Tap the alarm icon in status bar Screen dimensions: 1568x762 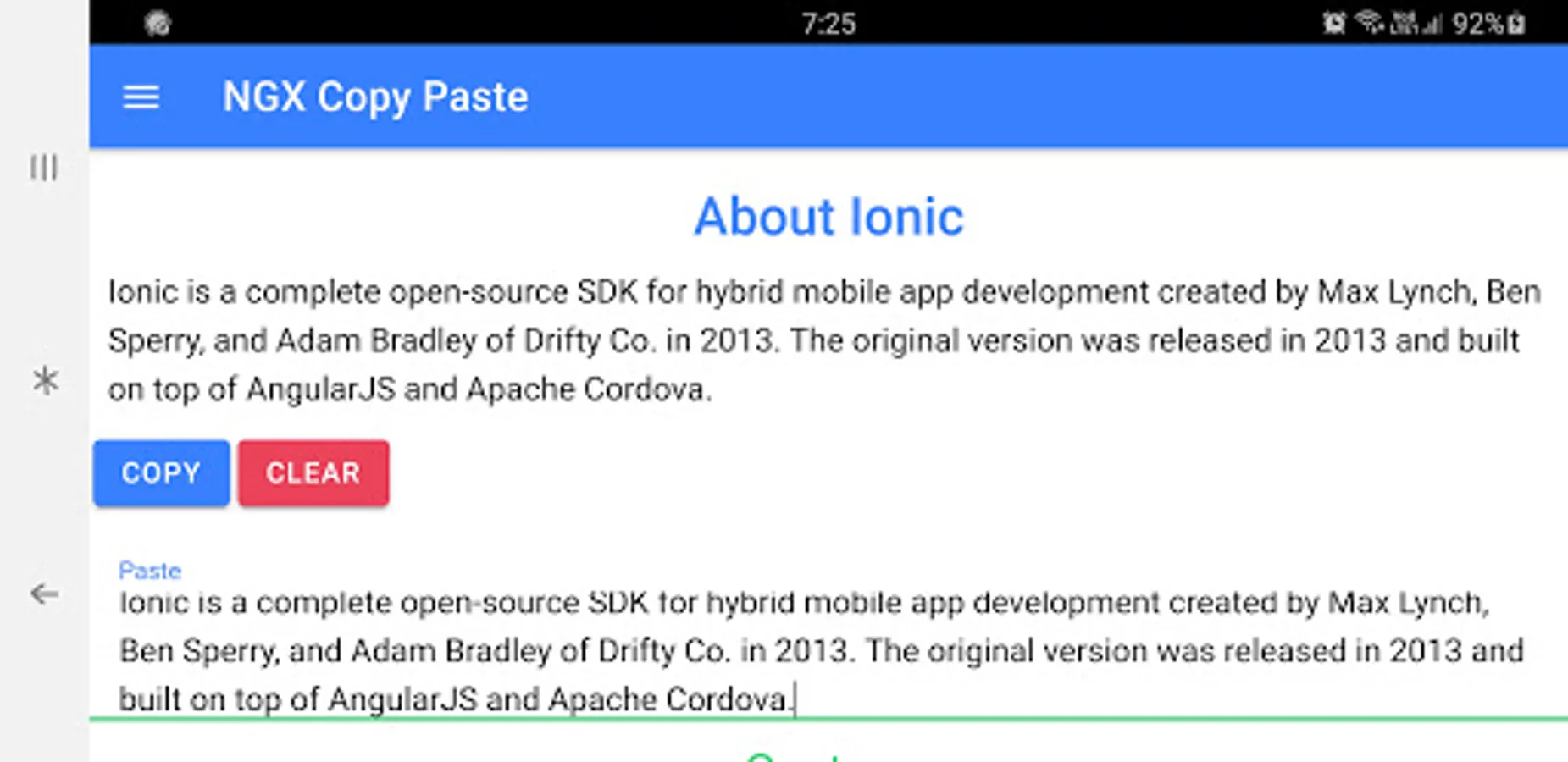click(x=1334, y=23)
